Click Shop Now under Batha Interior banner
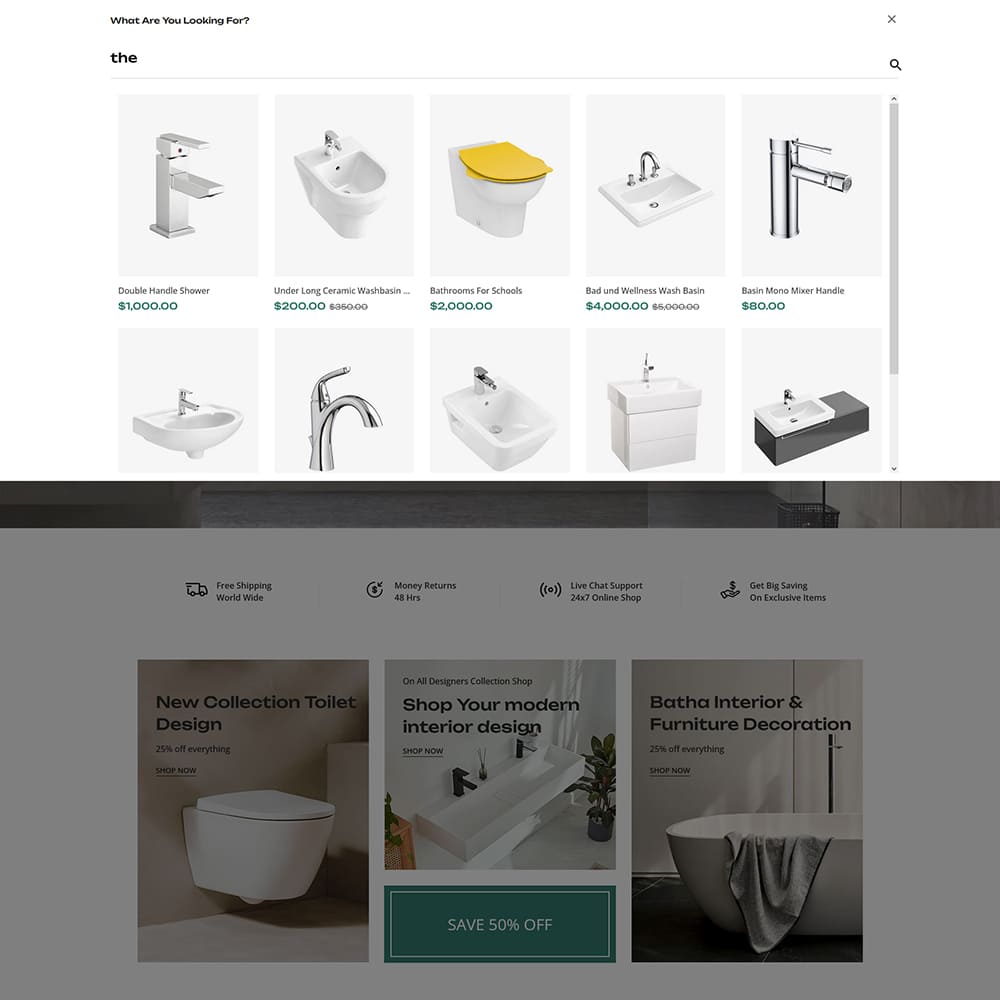Viewport: 1000px width, 1000px height. click(x=670, y=770)
